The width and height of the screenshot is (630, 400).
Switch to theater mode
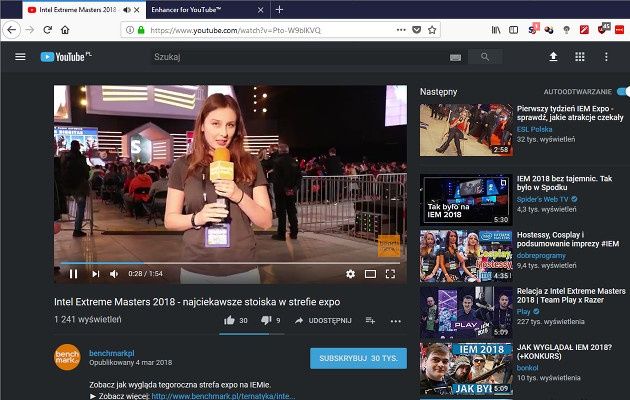click(370, 274)
